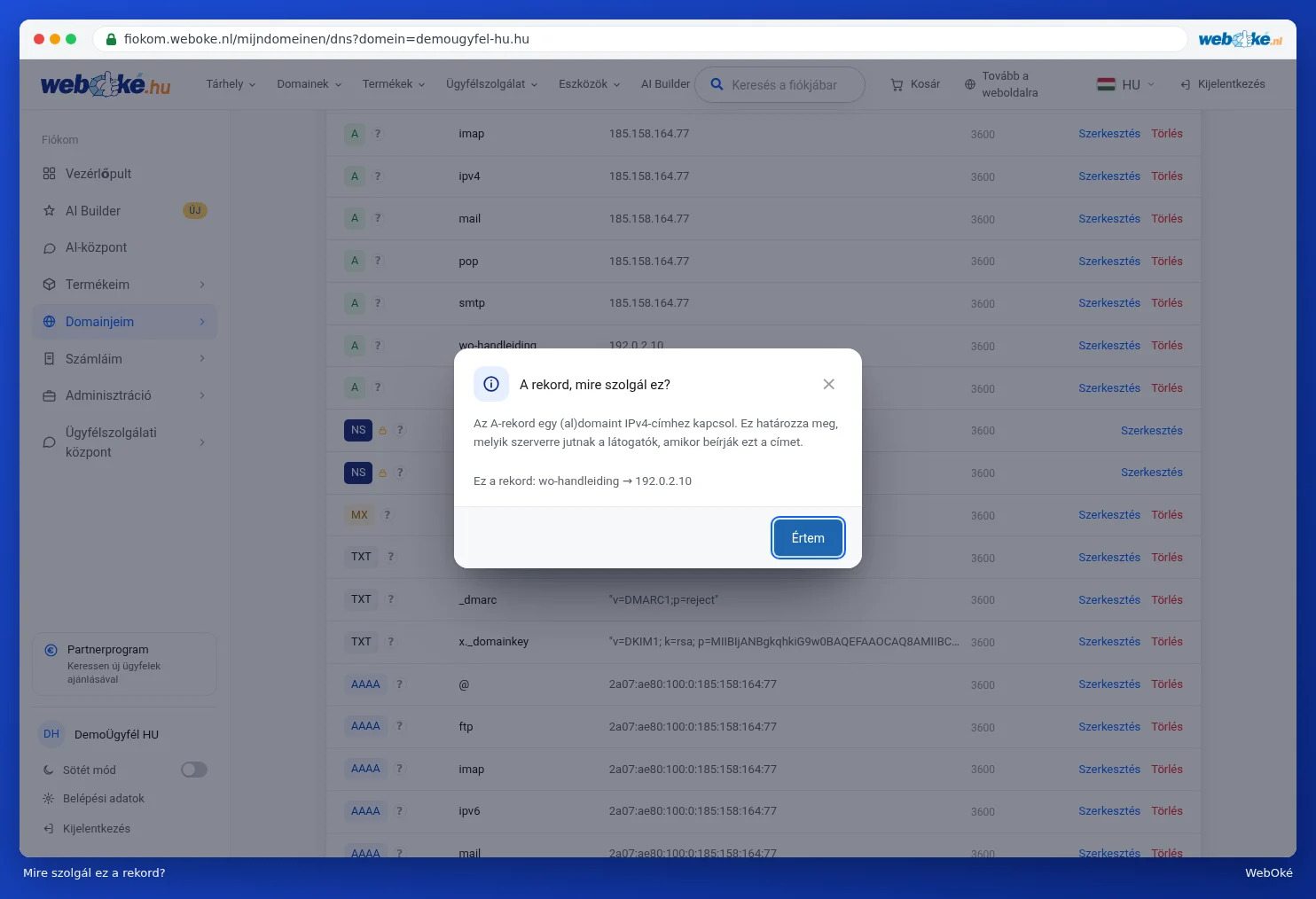Click the Keresés a fiókjában search field

(779, 85)
